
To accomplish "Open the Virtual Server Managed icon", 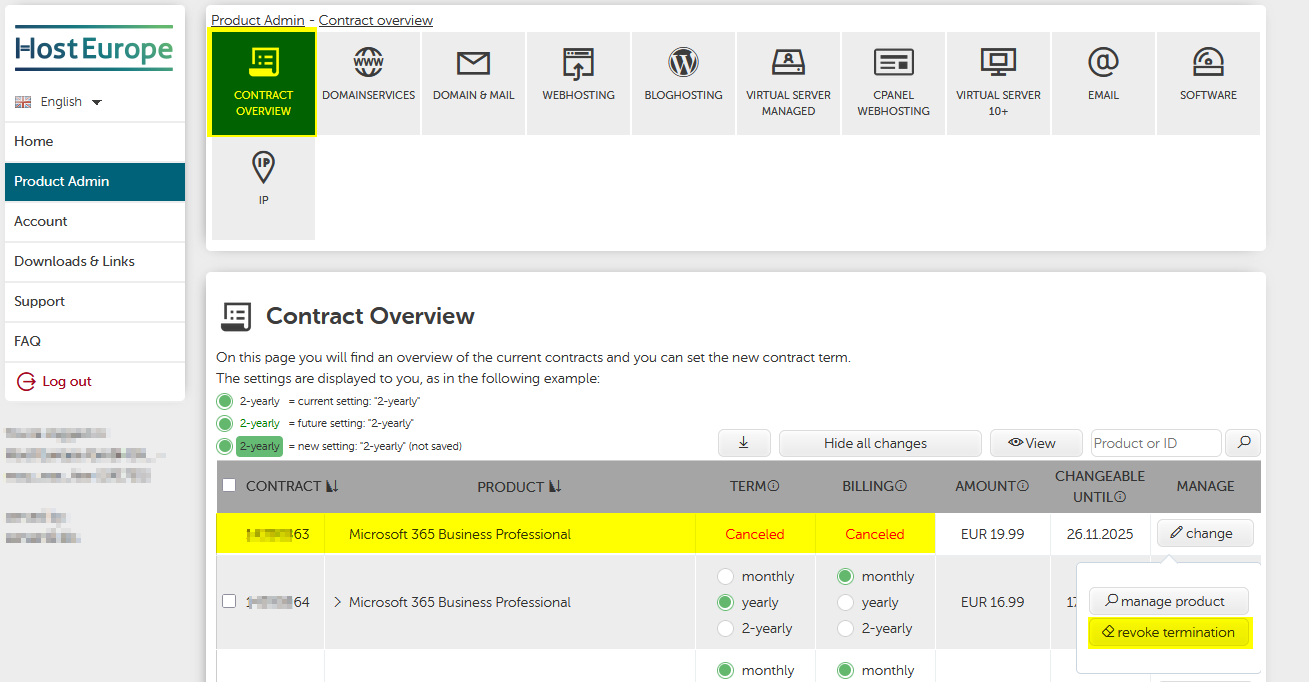I will 788,64.
